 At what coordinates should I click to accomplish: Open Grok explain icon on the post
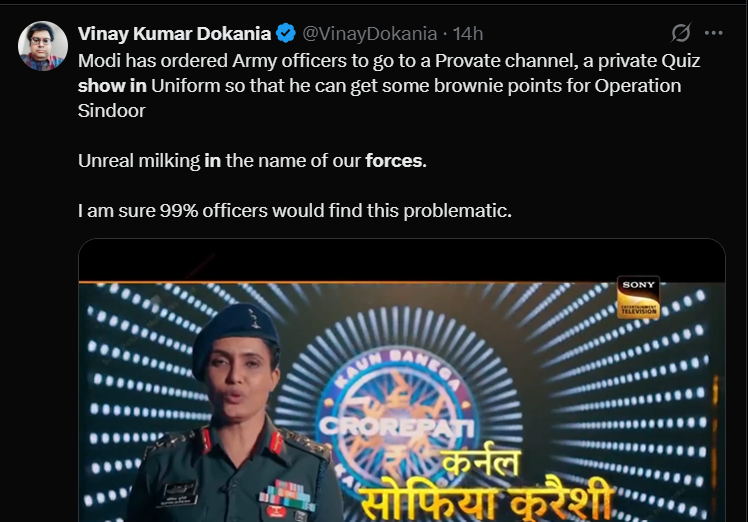[681, 33]
